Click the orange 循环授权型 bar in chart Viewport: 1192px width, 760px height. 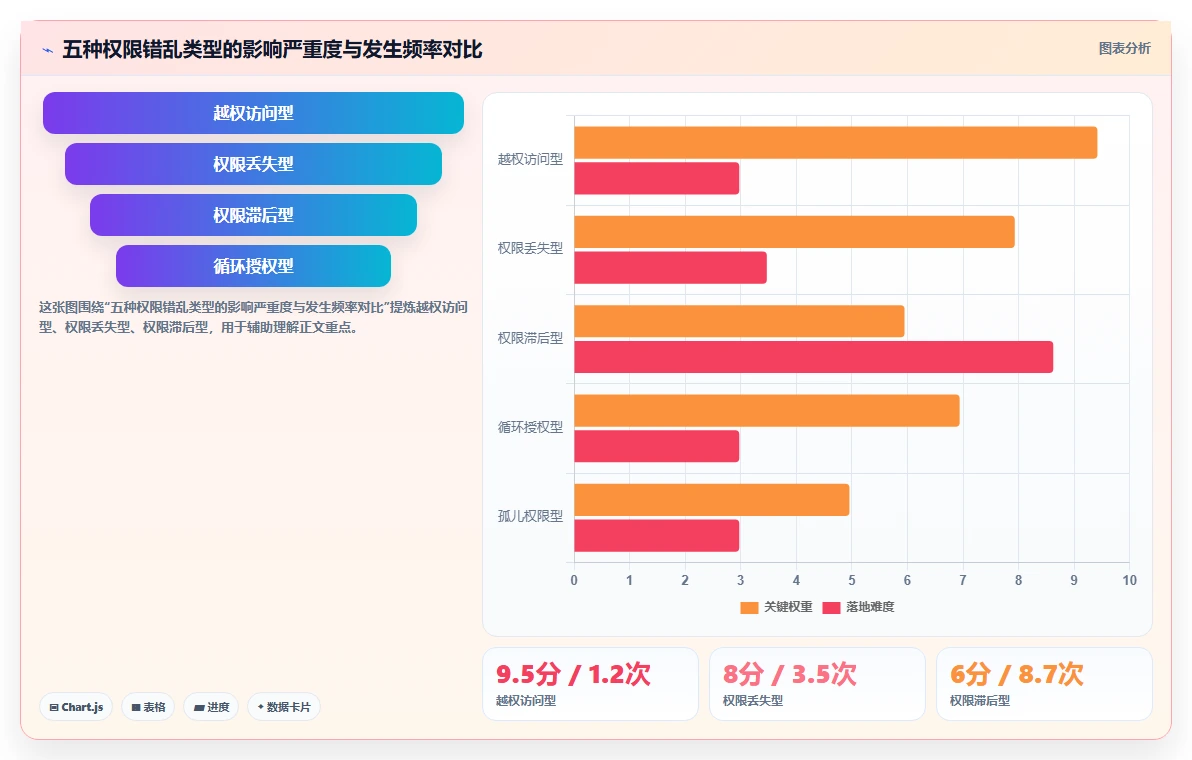tap(767, 410)
